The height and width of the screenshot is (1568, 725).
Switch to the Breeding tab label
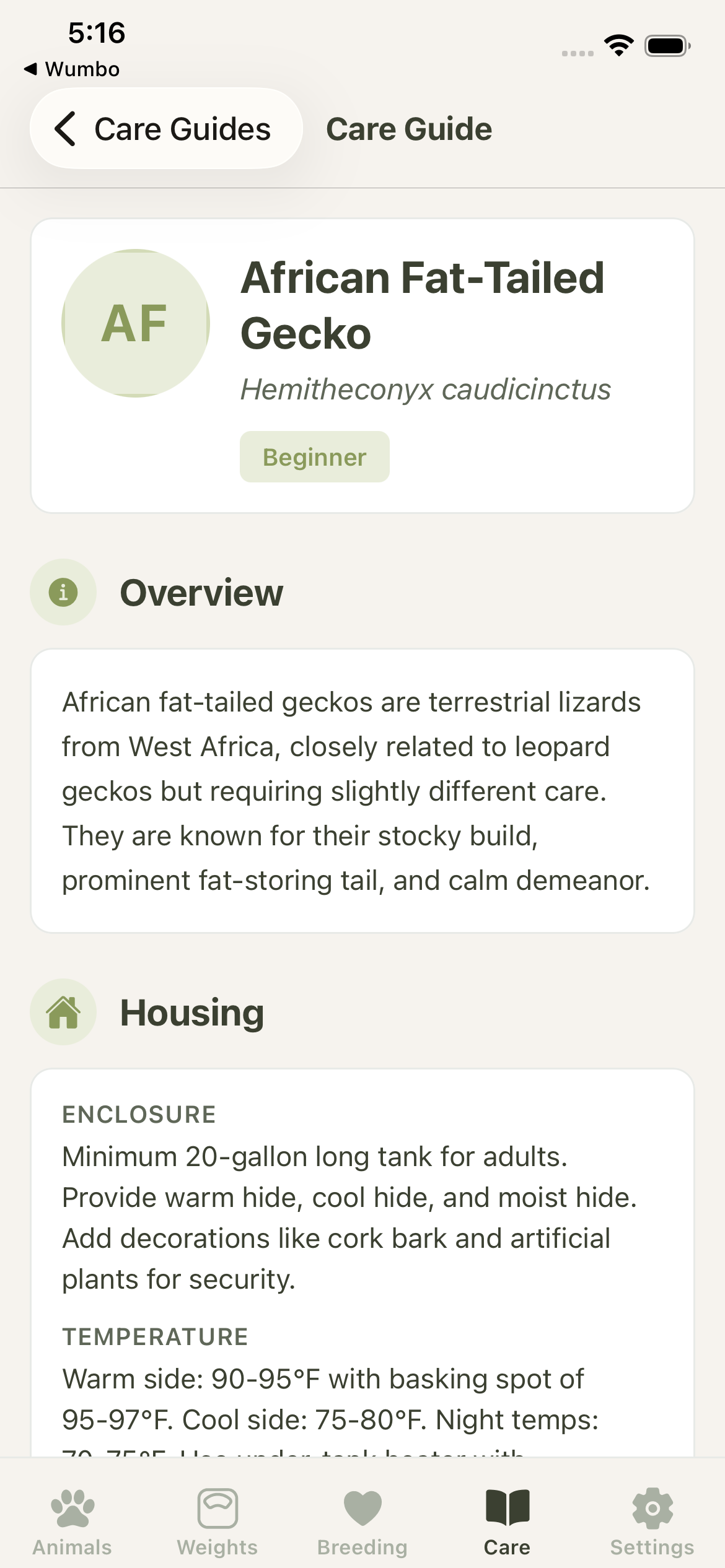tap(362, 1547)
